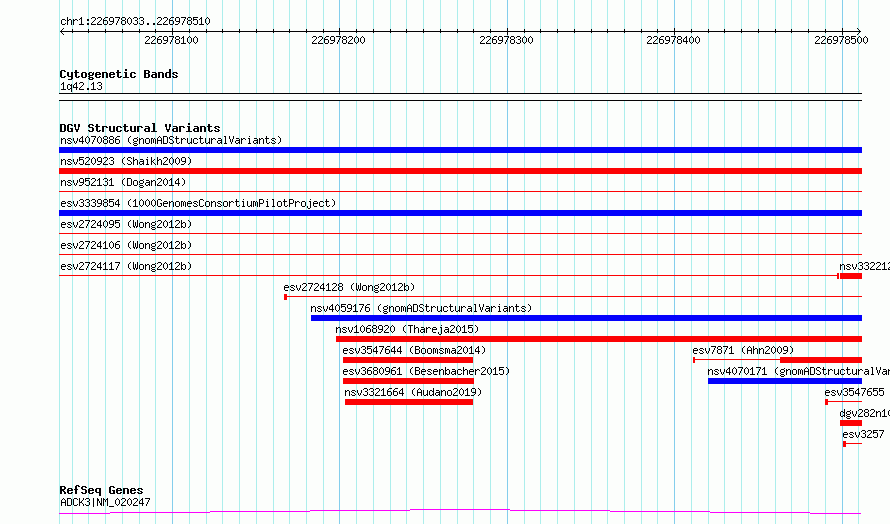The width and height of the screenshot is (890, 524).
Task: Click the red bar under nsv520923
Action: point(460,171)
